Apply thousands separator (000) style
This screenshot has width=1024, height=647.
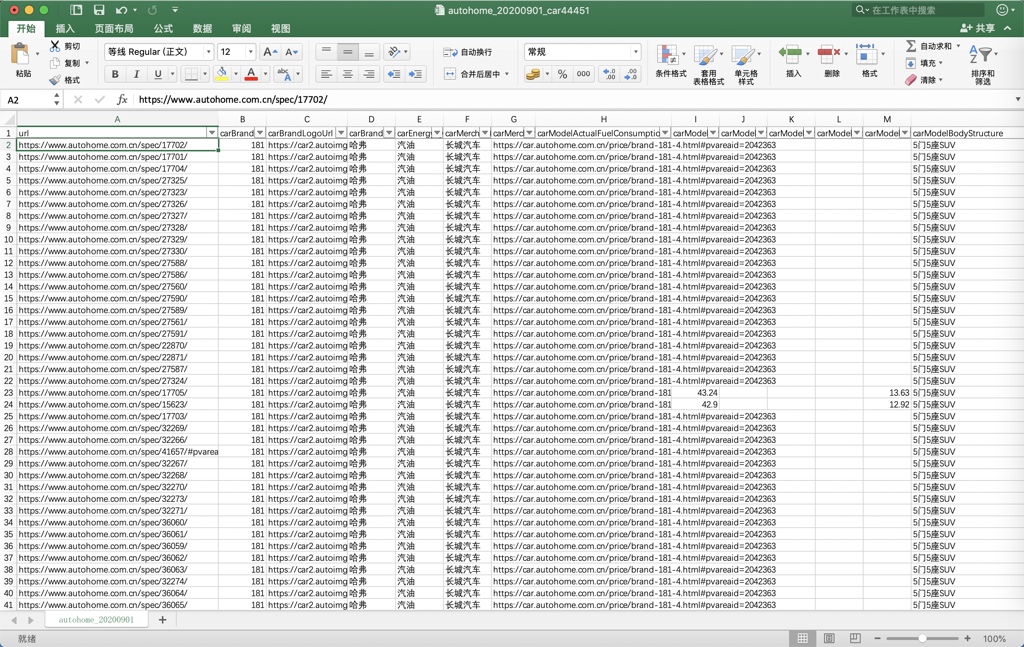tap(583, 74)
